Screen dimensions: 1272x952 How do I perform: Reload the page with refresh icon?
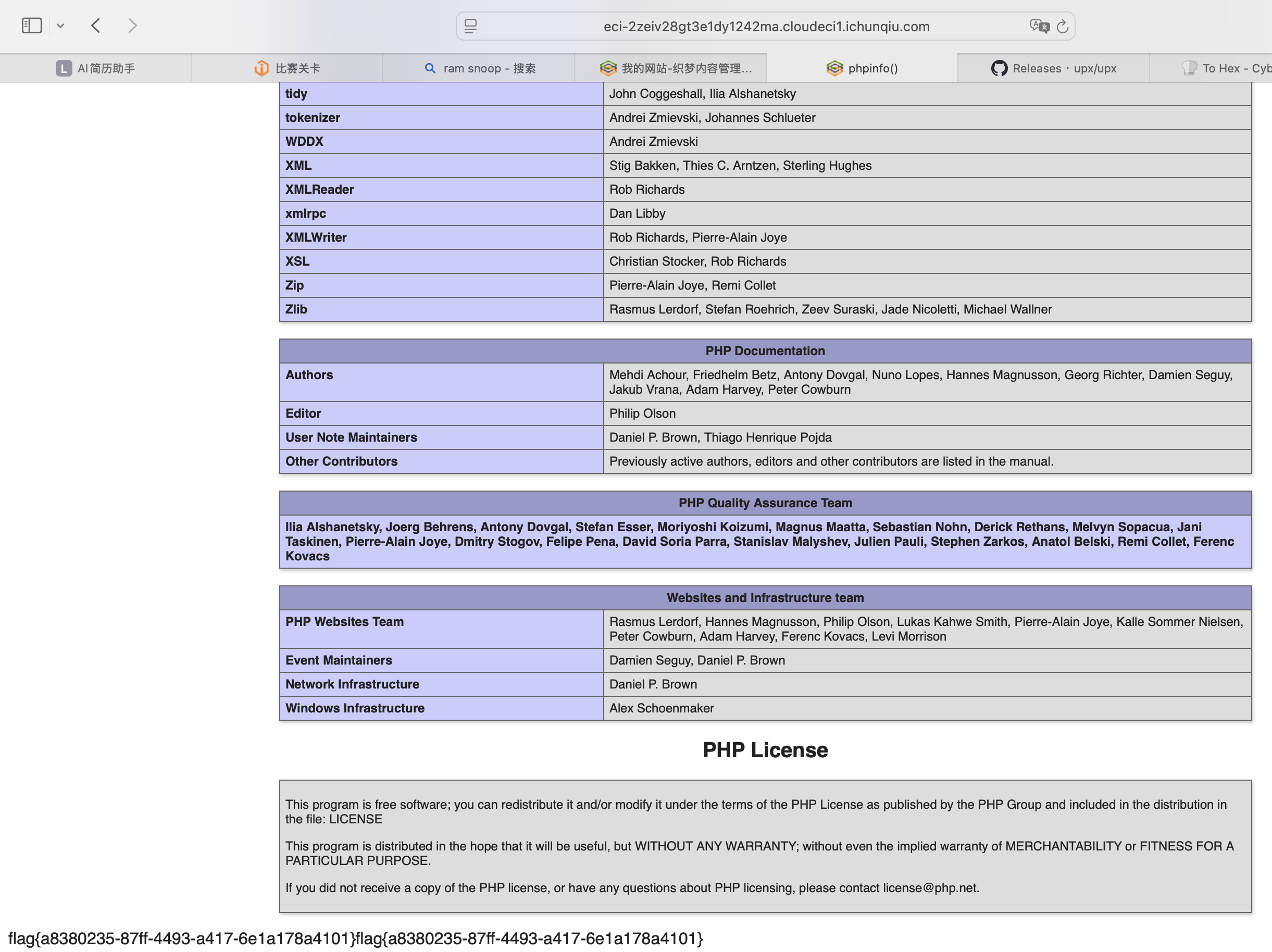point(1063,27)
